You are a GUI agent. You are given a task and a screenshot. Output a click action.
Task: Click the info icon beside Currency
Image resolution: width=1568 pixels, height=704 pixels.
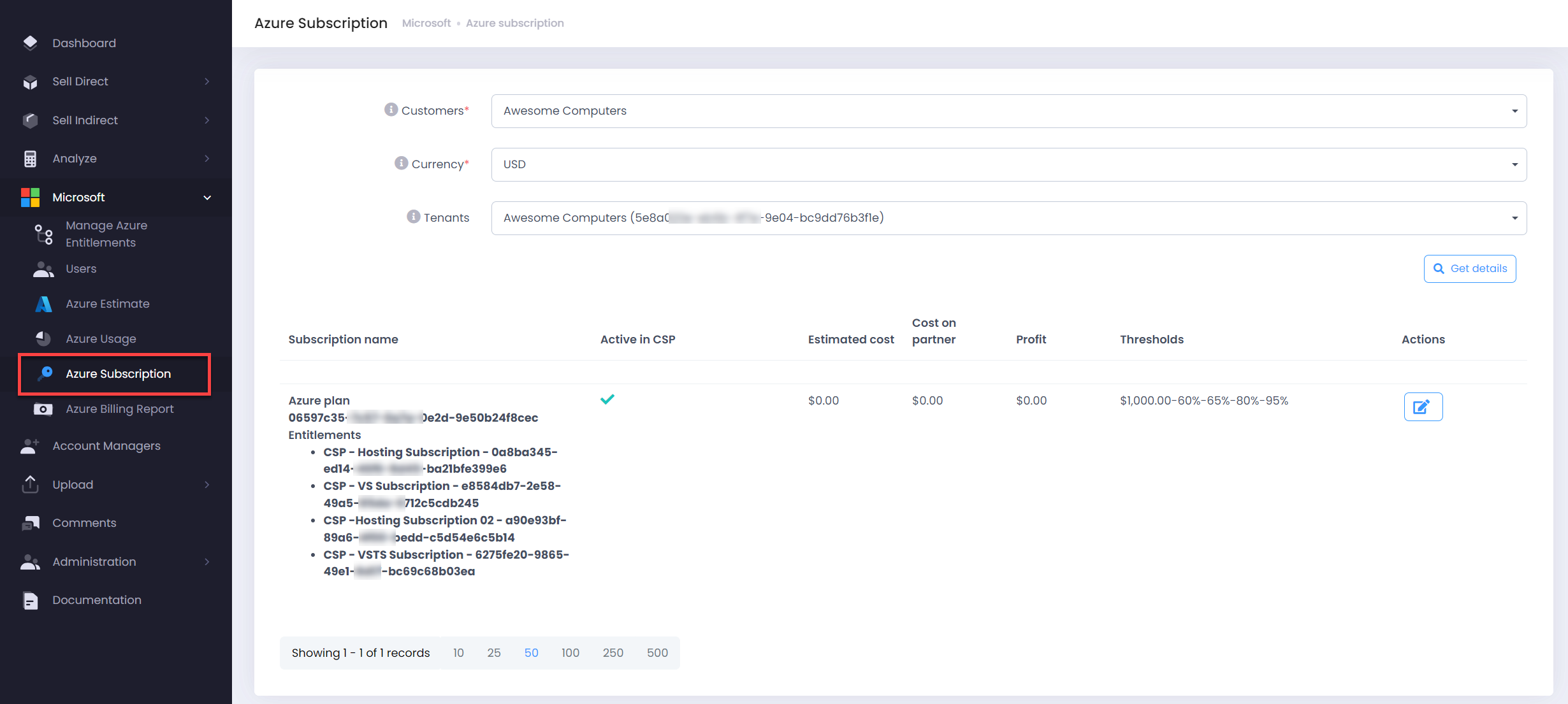[x=401, y=163]
